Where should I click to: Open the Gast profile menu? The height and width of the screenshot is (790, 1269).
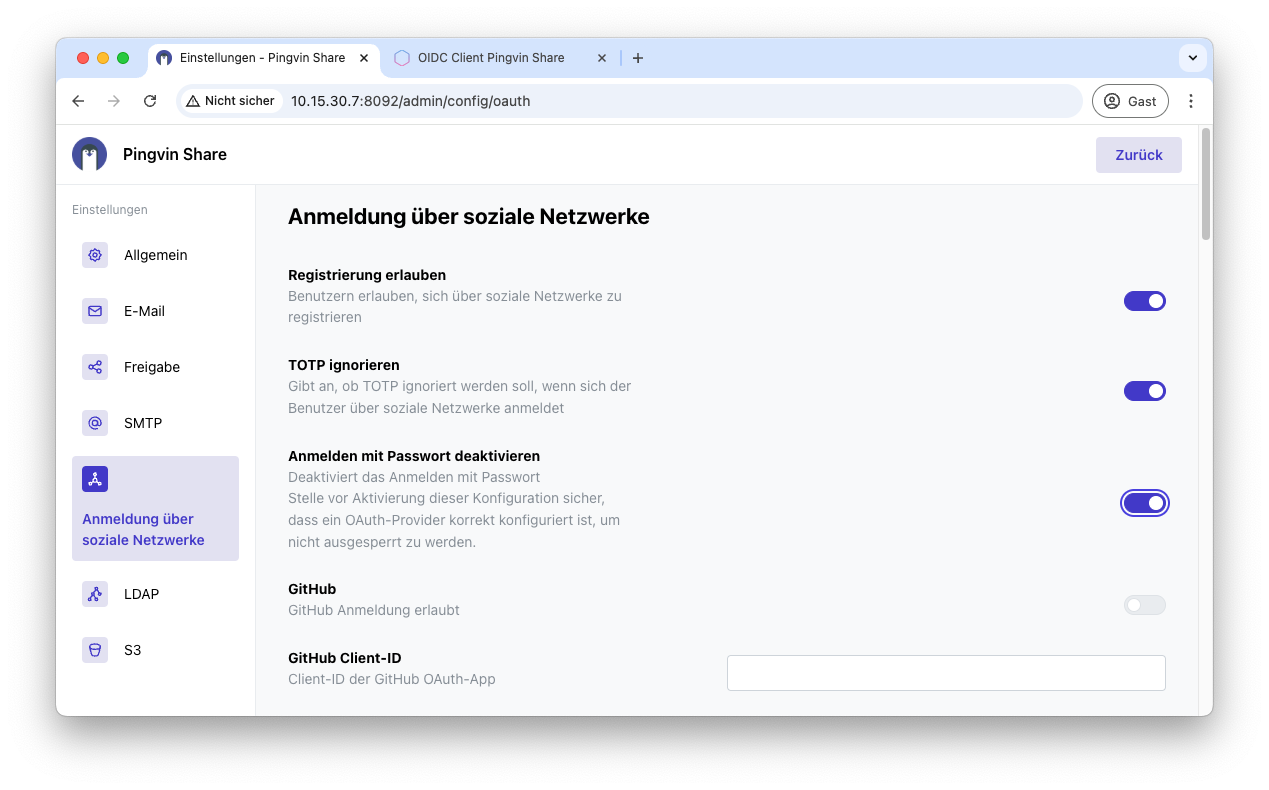[x=1130, y=101]
